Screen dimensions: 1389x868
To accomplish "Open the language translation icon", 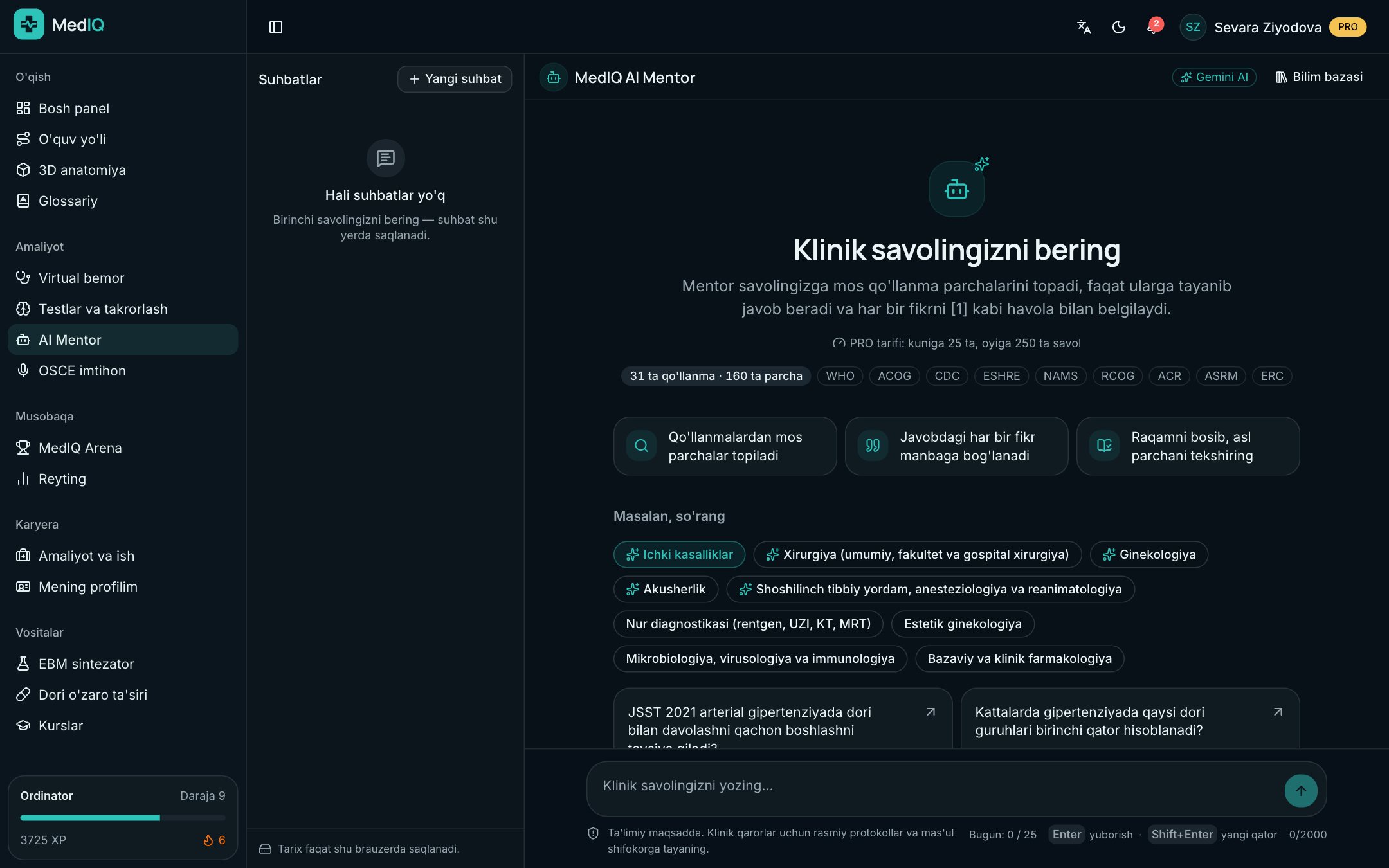I will [1084, 27].
